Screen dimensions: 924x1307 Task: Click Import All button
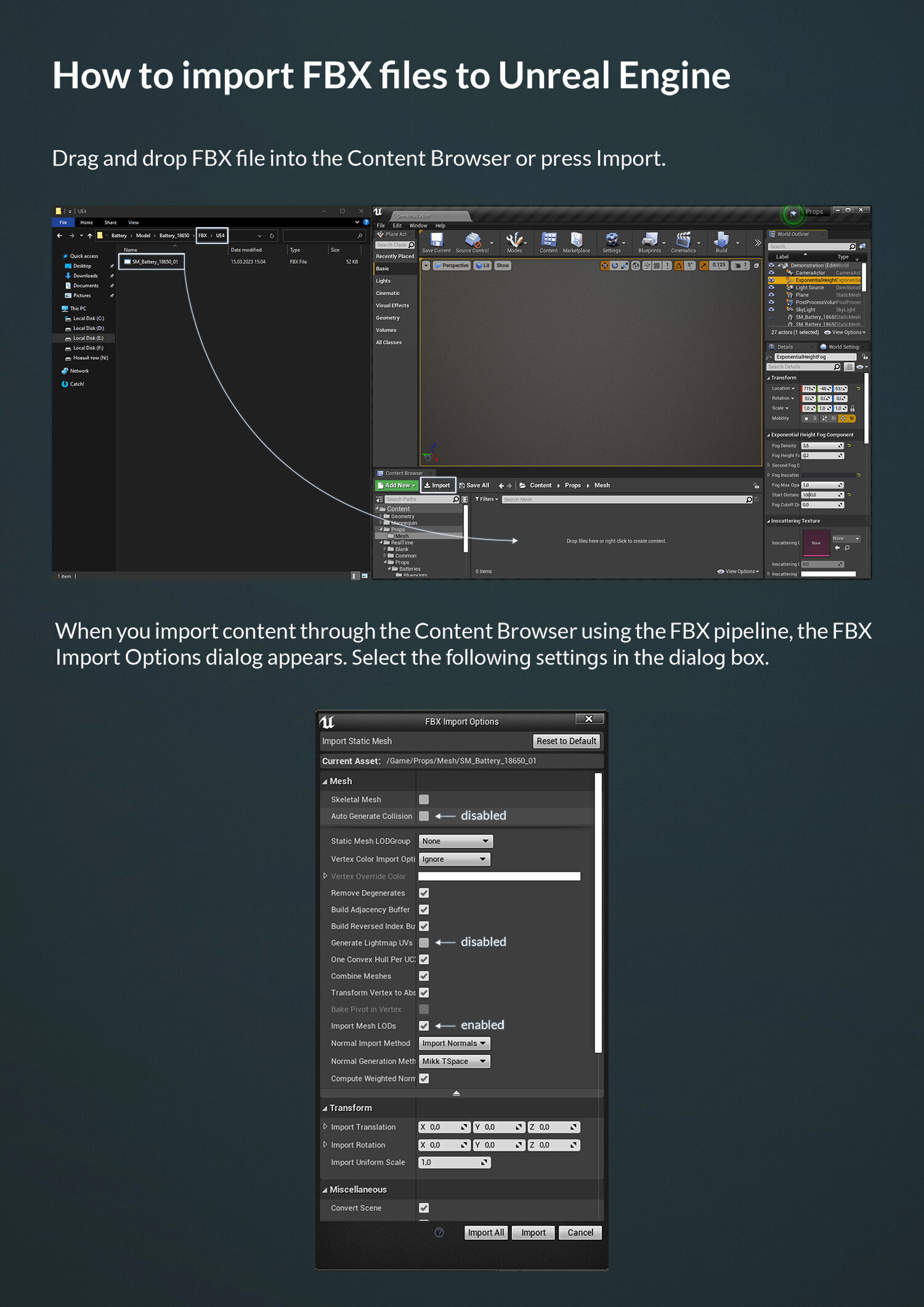[x=486, y=1232]
